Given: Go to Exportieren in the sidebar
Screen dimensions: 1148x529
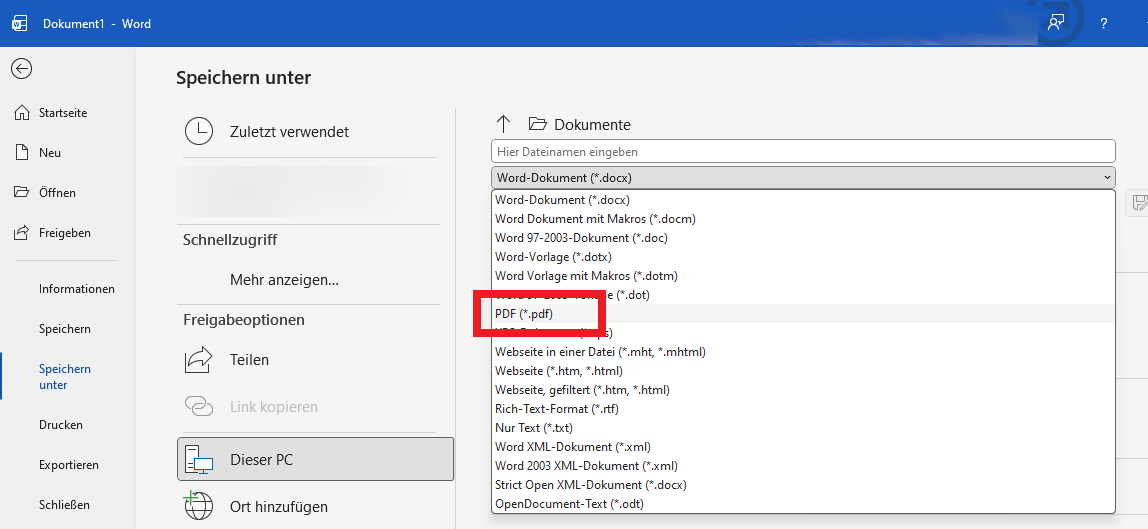Looking at the screenshot, I should pos(68,465).
